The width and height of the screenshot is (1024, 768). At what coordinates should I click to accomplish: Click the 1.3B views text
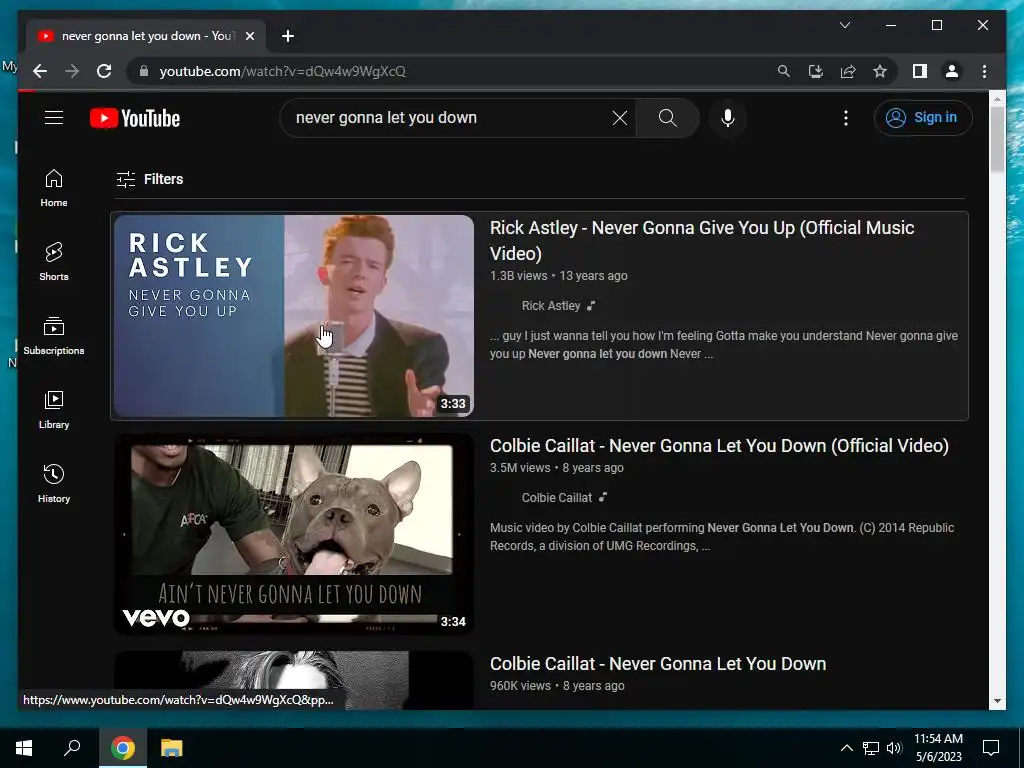[x=519, y=276]
